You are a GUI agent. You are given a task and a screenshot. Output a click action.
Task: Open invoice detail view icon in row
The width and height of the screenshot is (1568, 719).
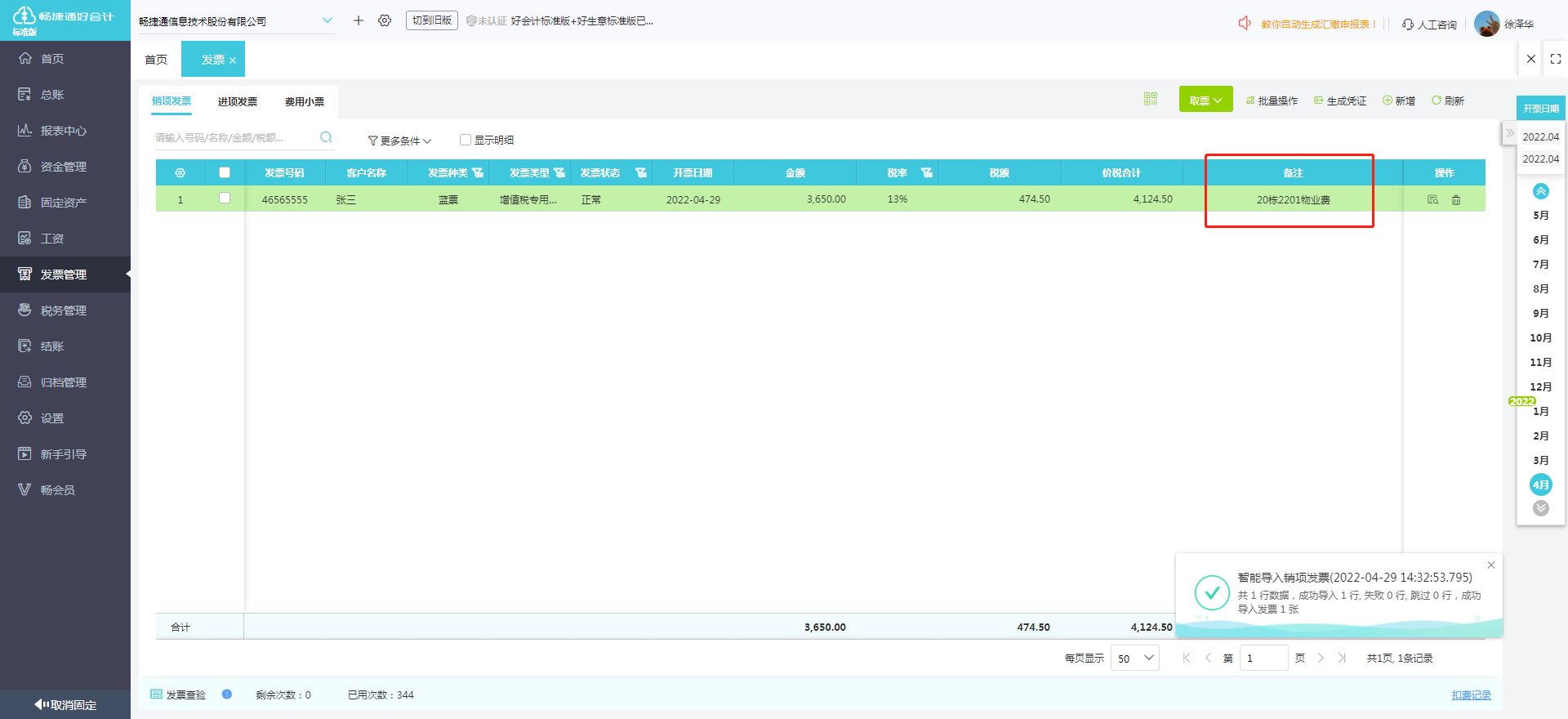[1432, 199]
